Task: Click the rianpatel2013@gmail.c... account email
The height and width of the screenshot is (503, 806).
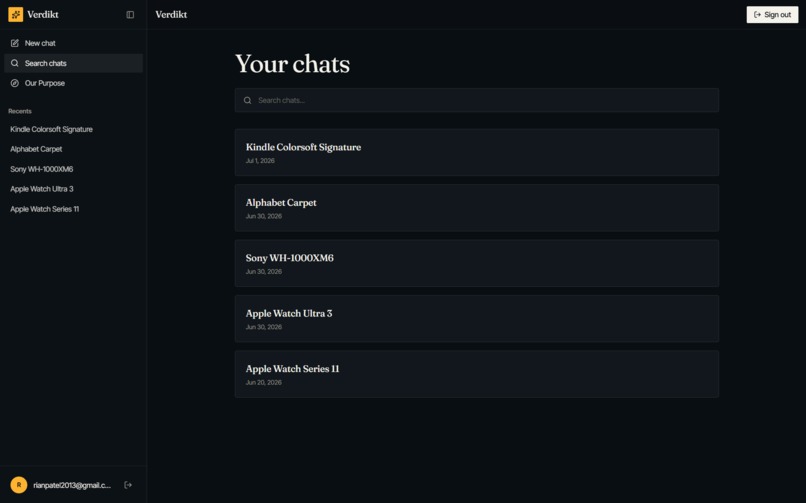Action: [x=72, y=485]
